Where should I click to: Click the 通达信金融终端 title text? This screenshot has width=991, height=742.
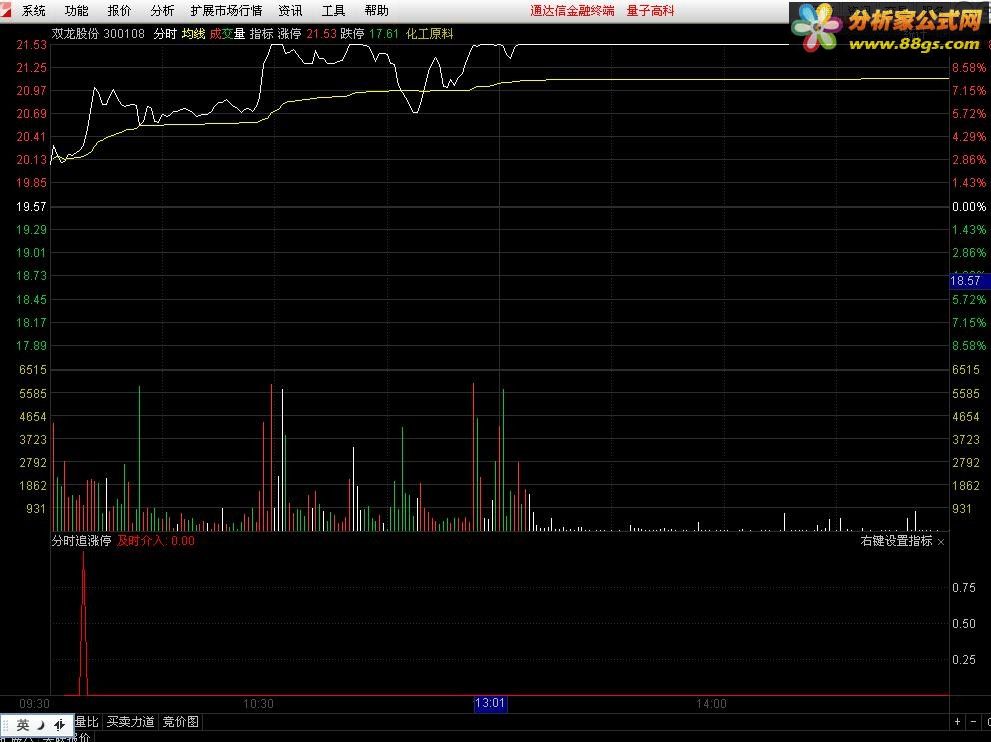tap(572, 11)
